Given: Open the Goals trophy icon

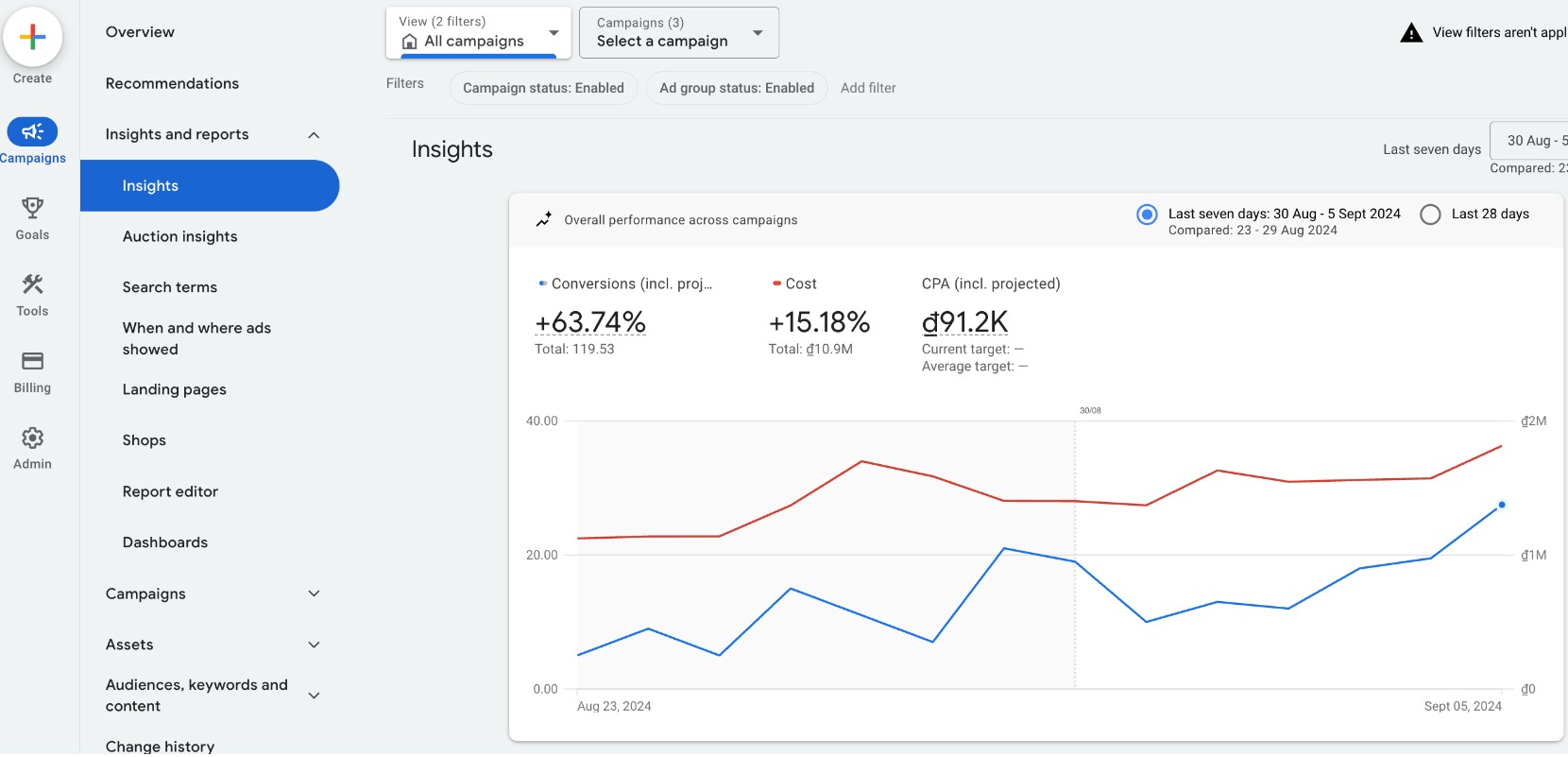Looking at the screenshot, I should [x=32, y=208].
